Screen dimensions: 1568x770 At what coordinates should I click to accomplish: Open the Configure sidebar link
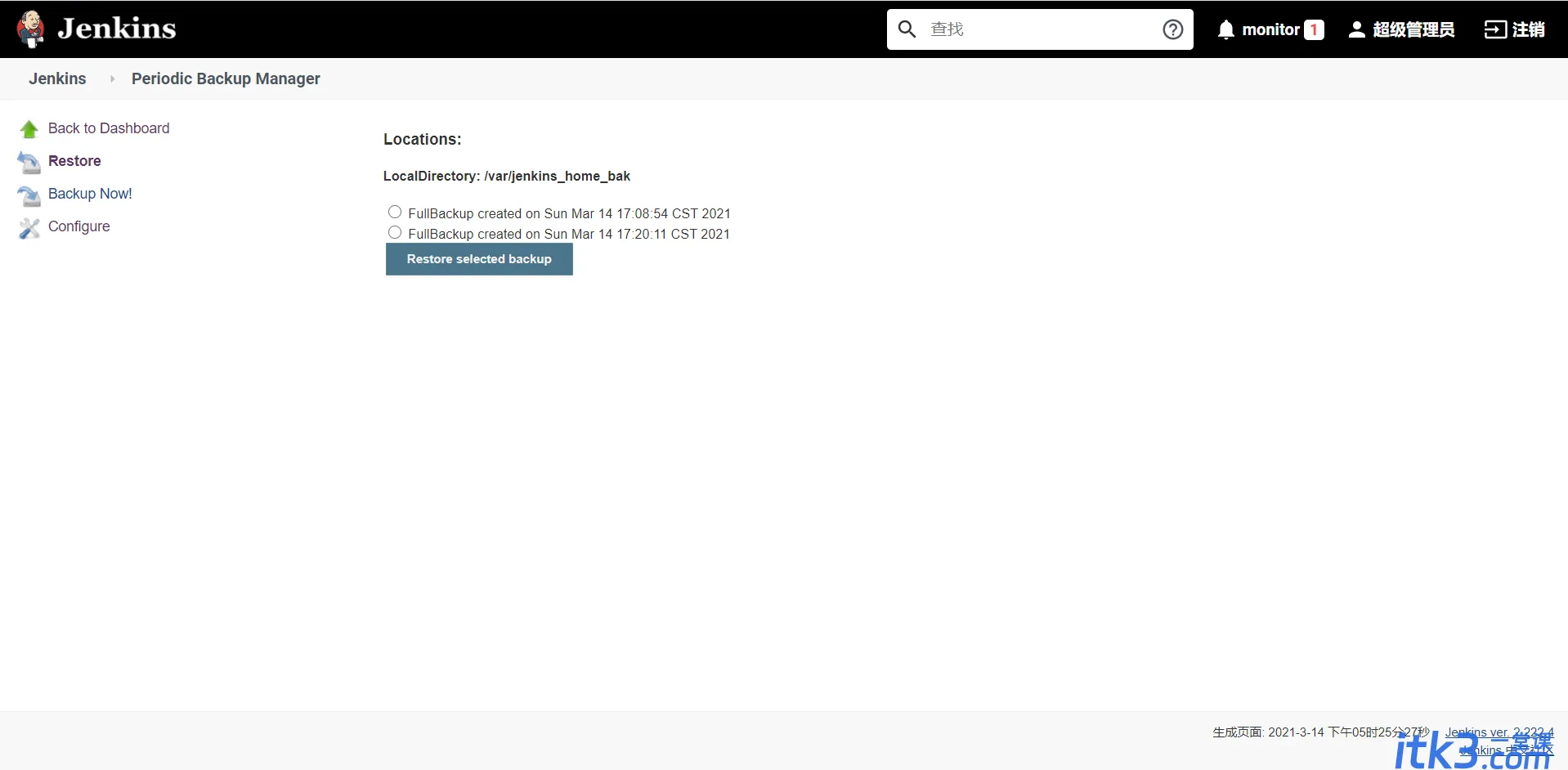pos(78,226)
